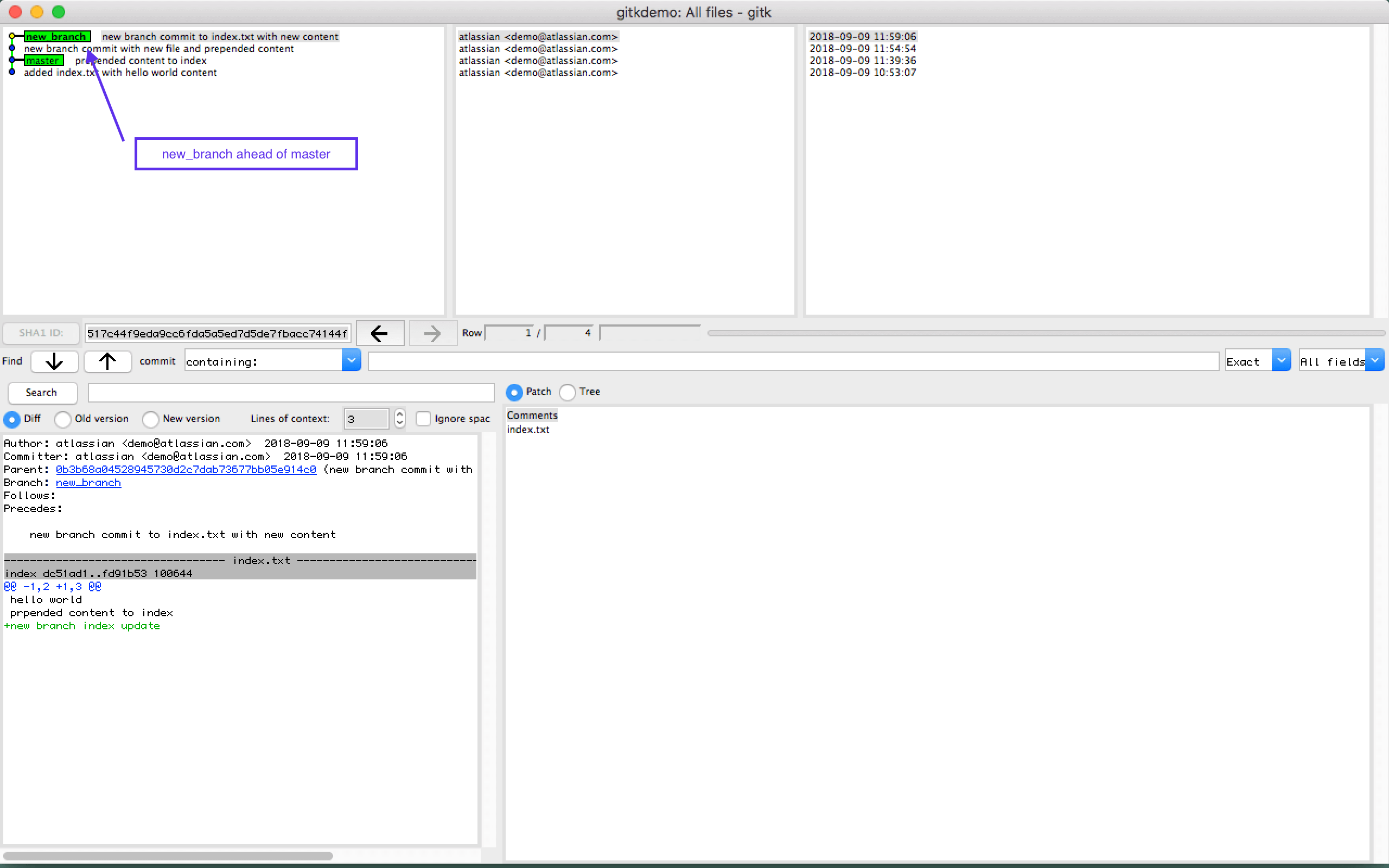Select the Old version radio button
The width and height of the screenshot is (1389, 868).
[62, 419]
